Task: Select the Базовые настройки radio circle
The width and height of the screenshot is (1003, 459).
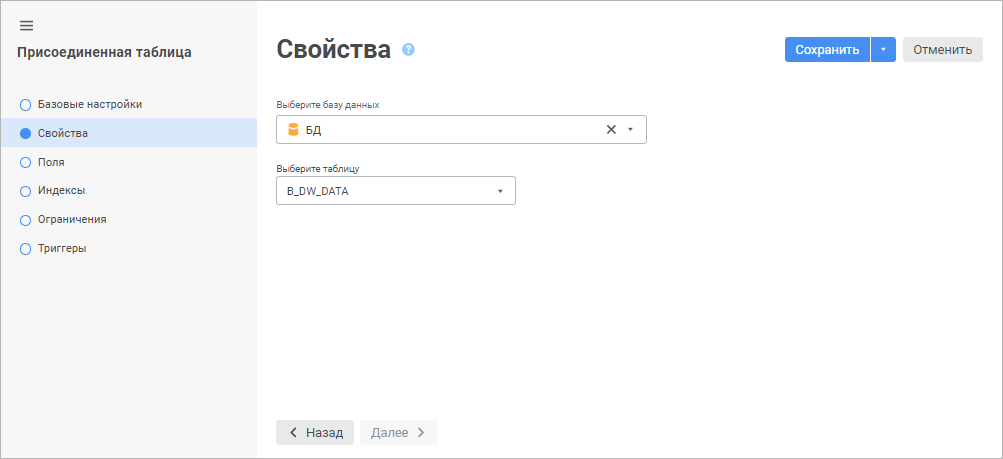Action: pos(26,104)
